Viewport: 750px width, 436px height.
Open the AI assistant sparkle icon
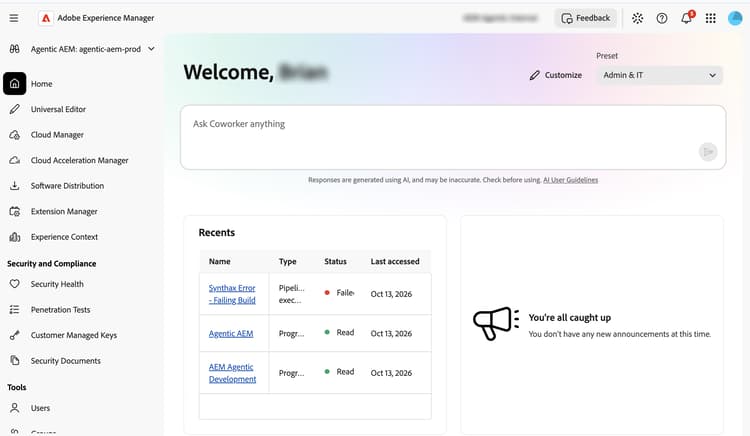(638, 18)
